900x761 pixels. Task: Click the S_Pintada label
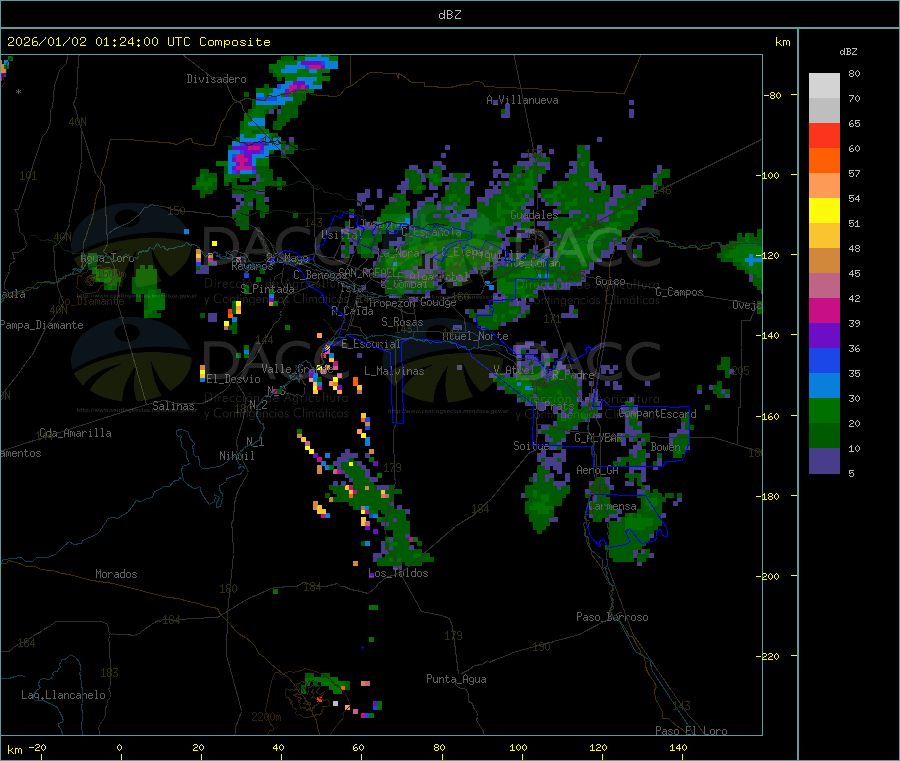pos(267,289)
